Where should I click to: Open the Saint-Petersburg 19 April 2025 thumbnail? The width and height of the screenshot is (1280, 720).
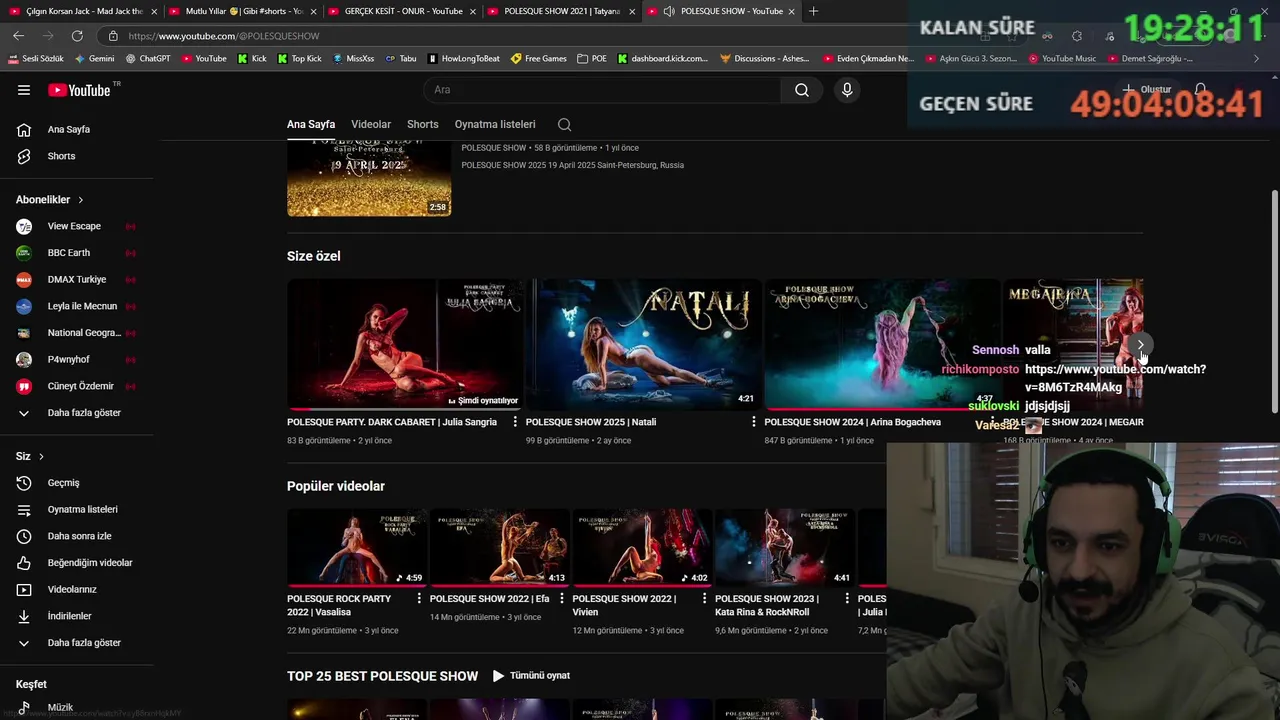(x=369, y=178)
